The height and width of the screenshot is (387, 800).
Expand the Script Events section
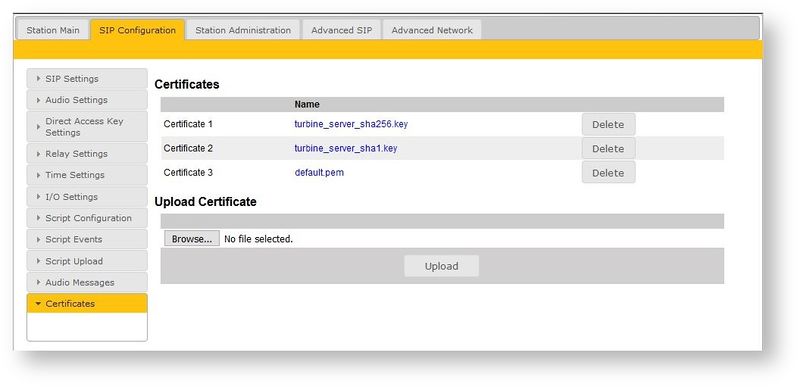tap(87, 240)
